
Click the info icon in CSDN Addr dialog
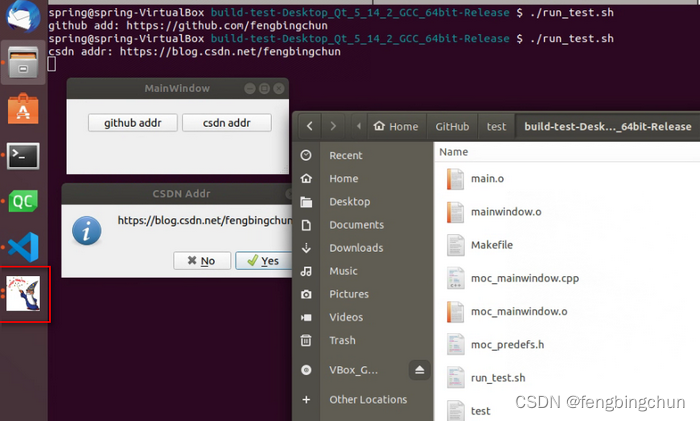[x=87, y=231]
